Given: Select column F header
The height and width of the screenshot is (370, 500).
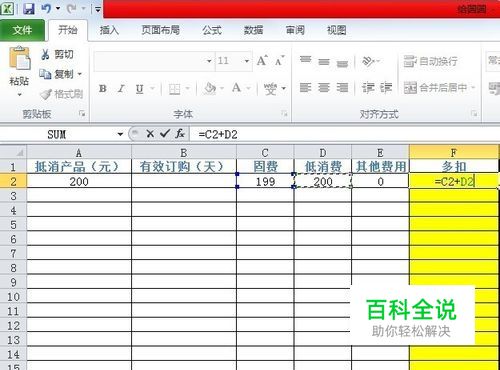Looking at the screenshot, I should click(x=454, y=153).
